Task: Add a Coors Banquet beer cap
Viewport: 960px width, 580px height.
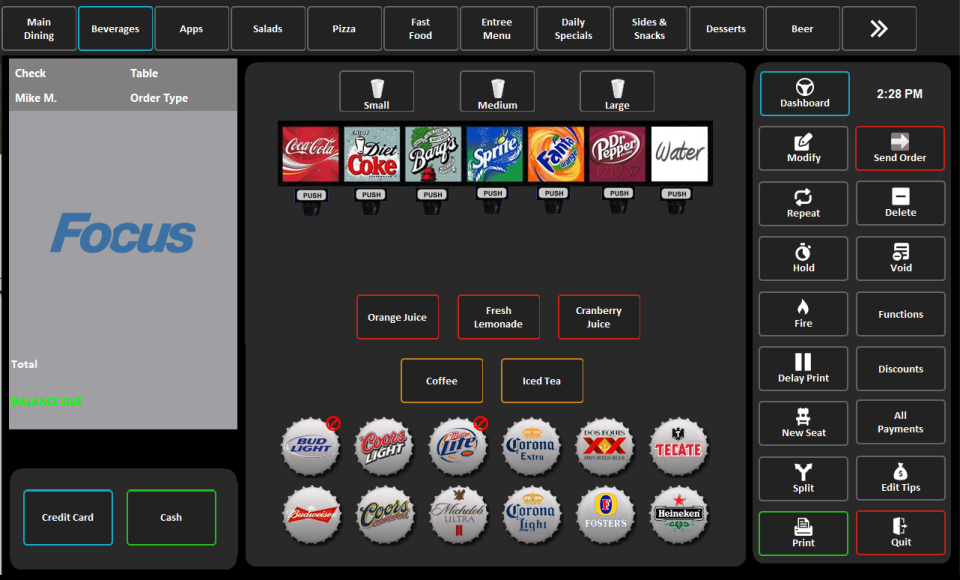Action: (x=385, y=515)
